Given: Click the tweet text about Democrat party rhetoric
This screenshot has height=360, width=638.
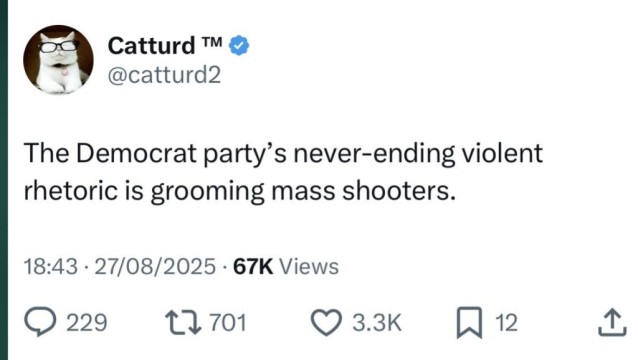Looking at the screenshot, I should (x=283, y=172).
